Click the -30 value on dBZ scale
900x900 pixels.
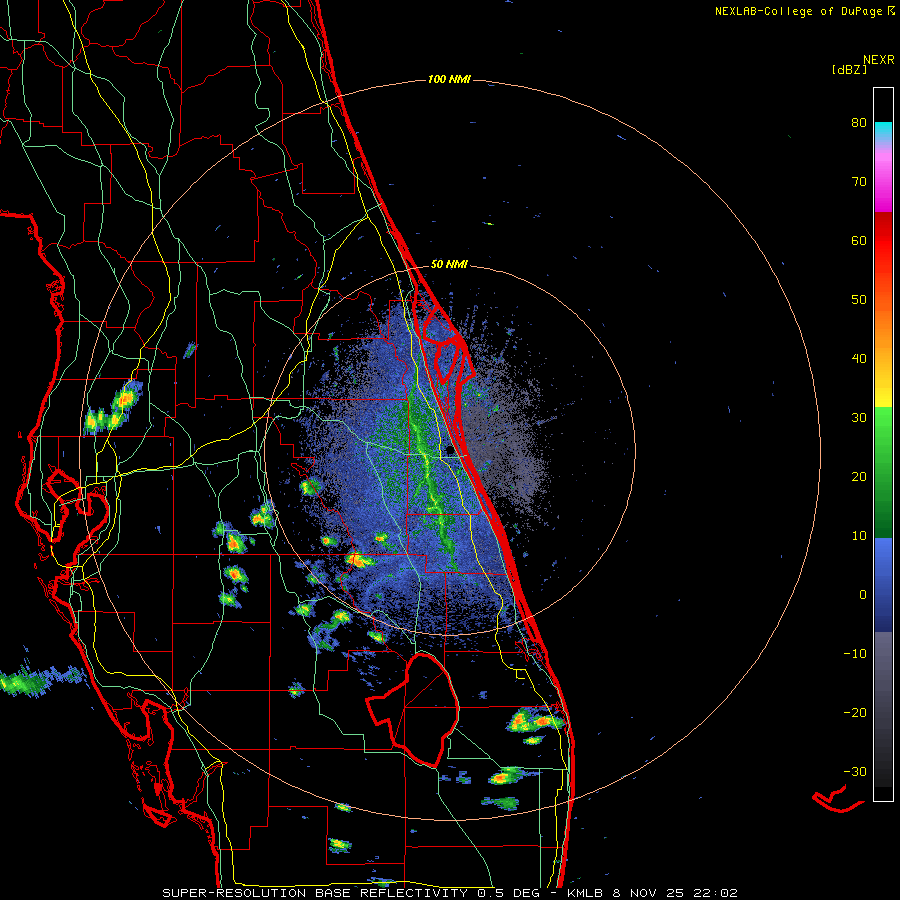click(855, 771)
